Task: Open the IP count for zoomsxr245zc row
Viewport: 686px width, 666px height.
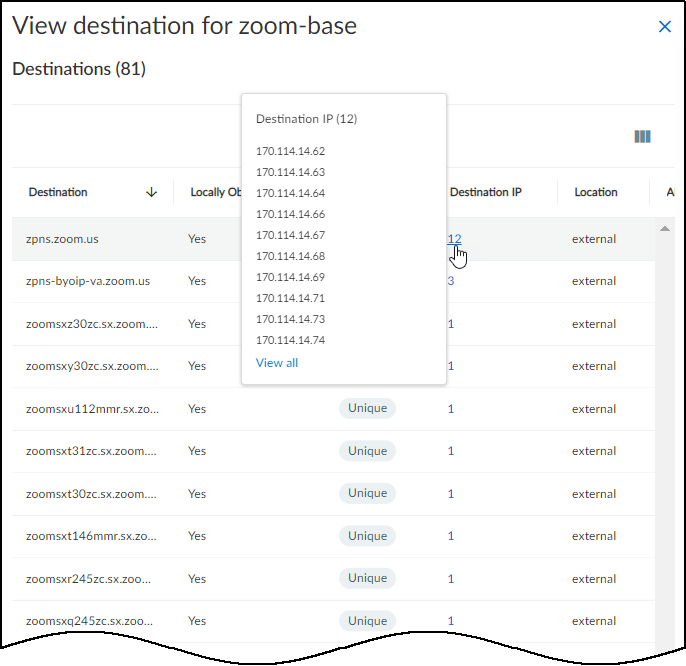Action: 451,578
